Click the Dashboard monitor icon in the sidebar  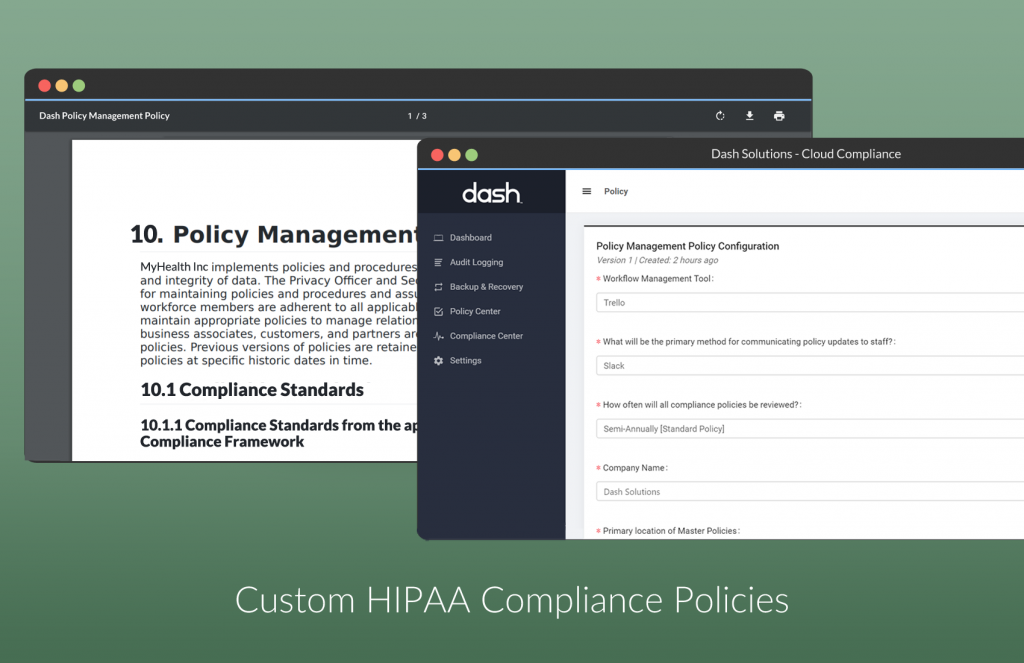pos(438,238)
